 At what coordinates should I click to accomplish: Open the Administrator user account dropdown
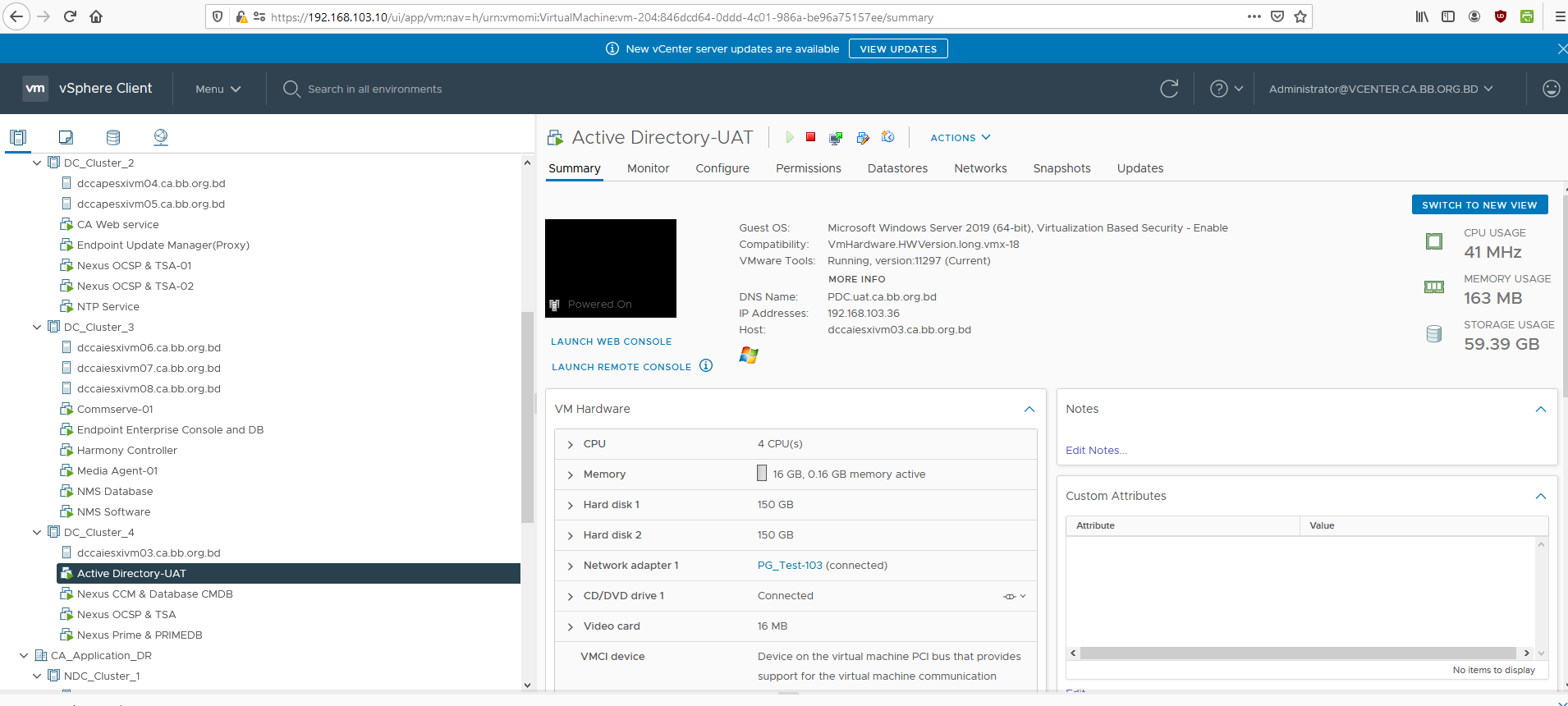(1381, 89)
